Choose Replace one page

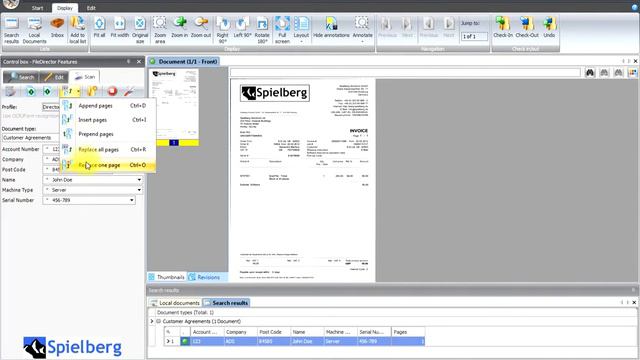tap(108, 165)
